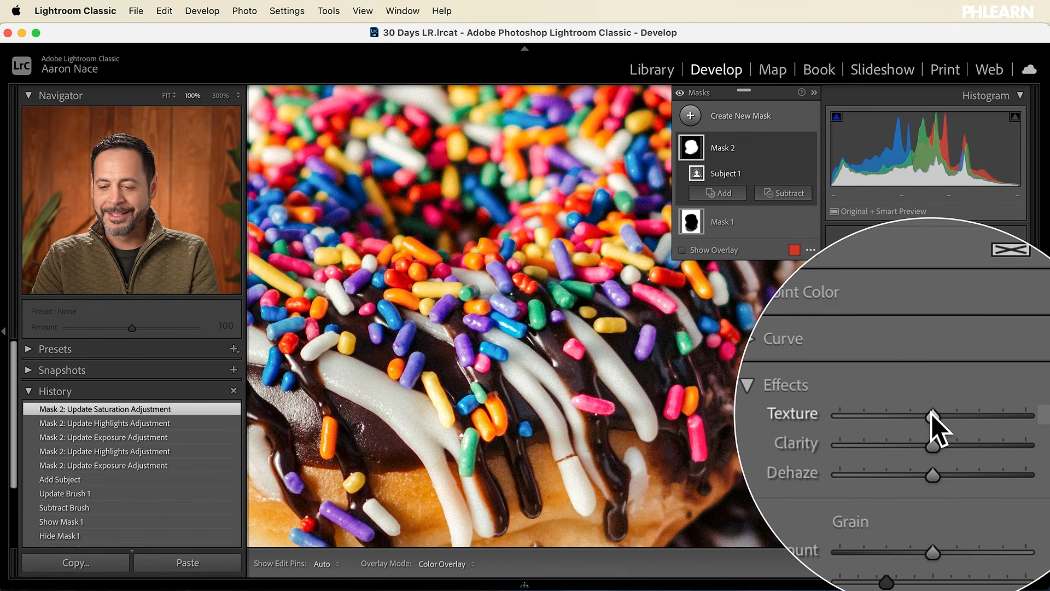Expand the Snapshots panel
Screen dimensions: 1050x591
tap(28, 369)
